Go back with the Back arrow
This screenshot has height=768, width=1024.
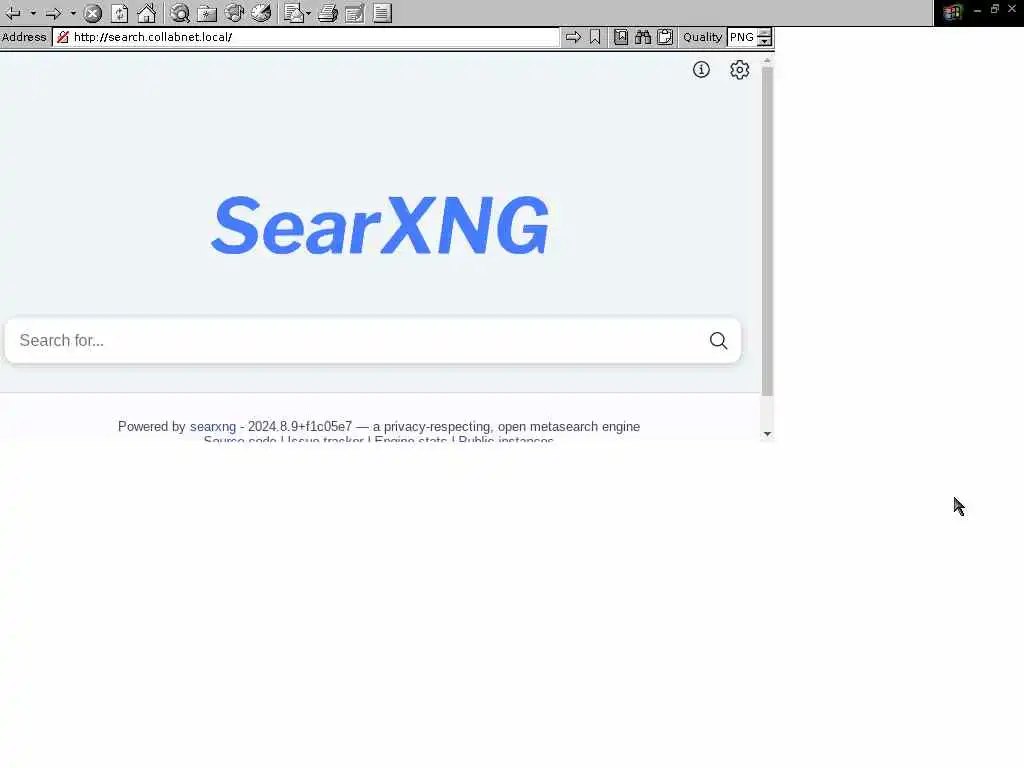pyautogui.click(x=13, y=13)
